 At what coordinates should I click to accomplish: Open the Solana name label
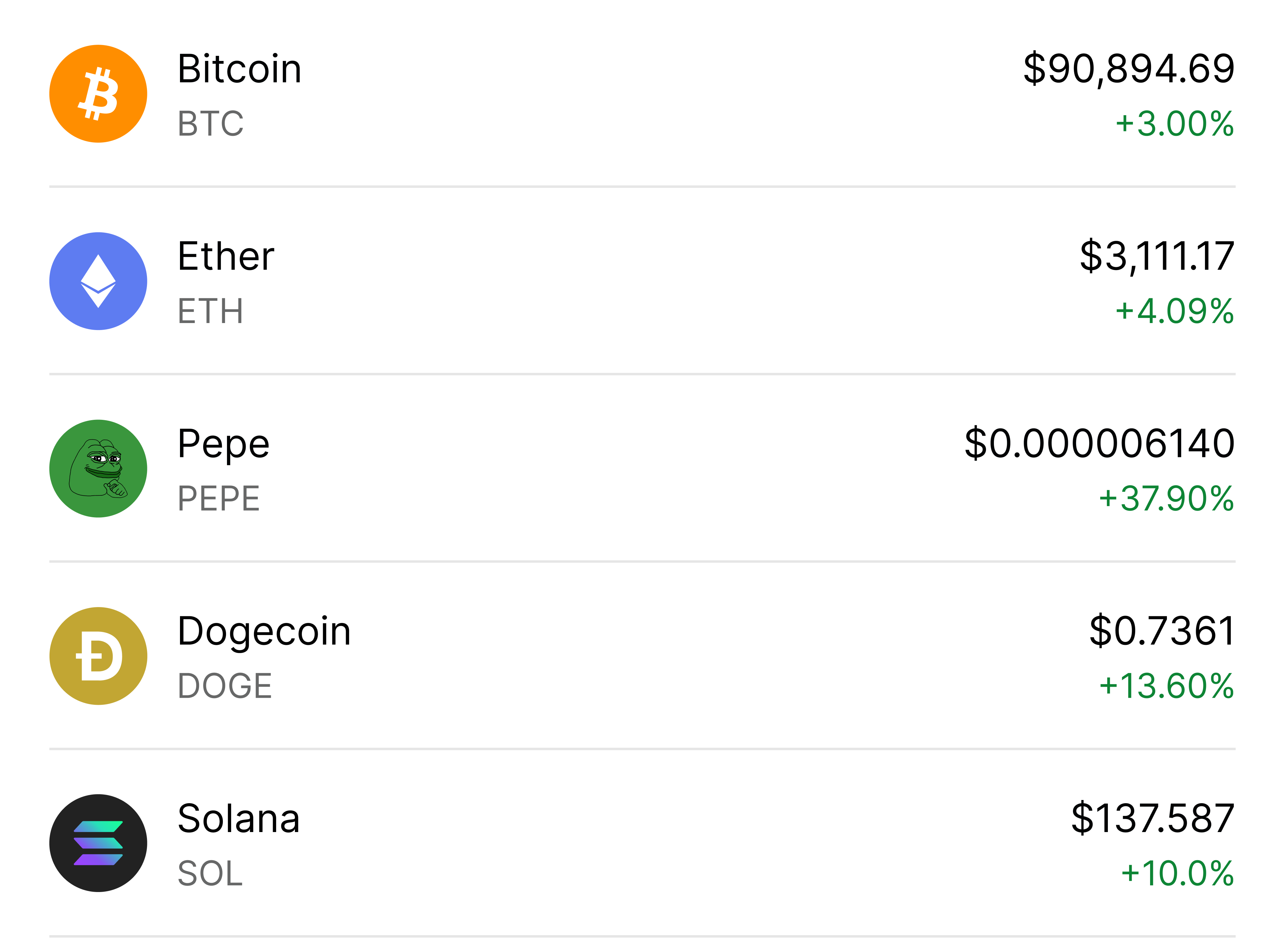[239, 819]
